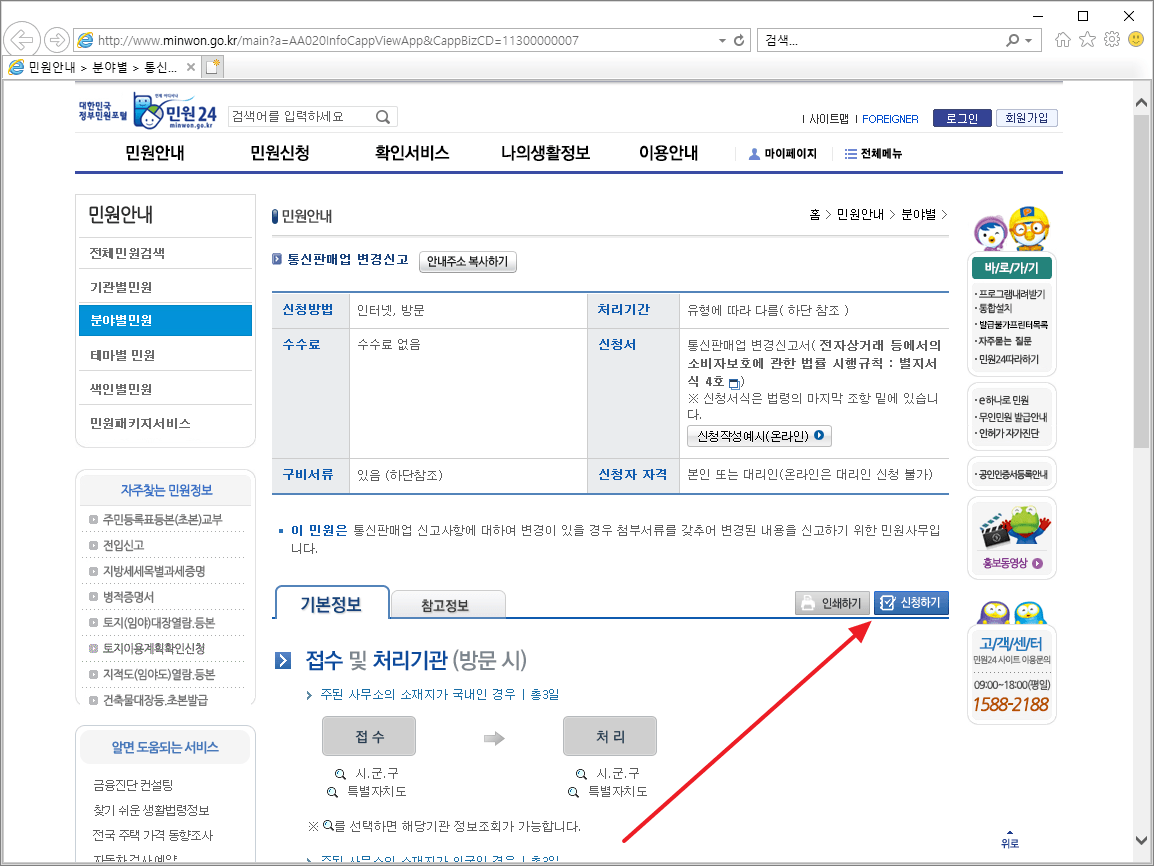The height and width of the screenshot is (866, 1154).
Task: Open the 사이트맵 link
Action: pyautogui.click(x=829, y=118)
